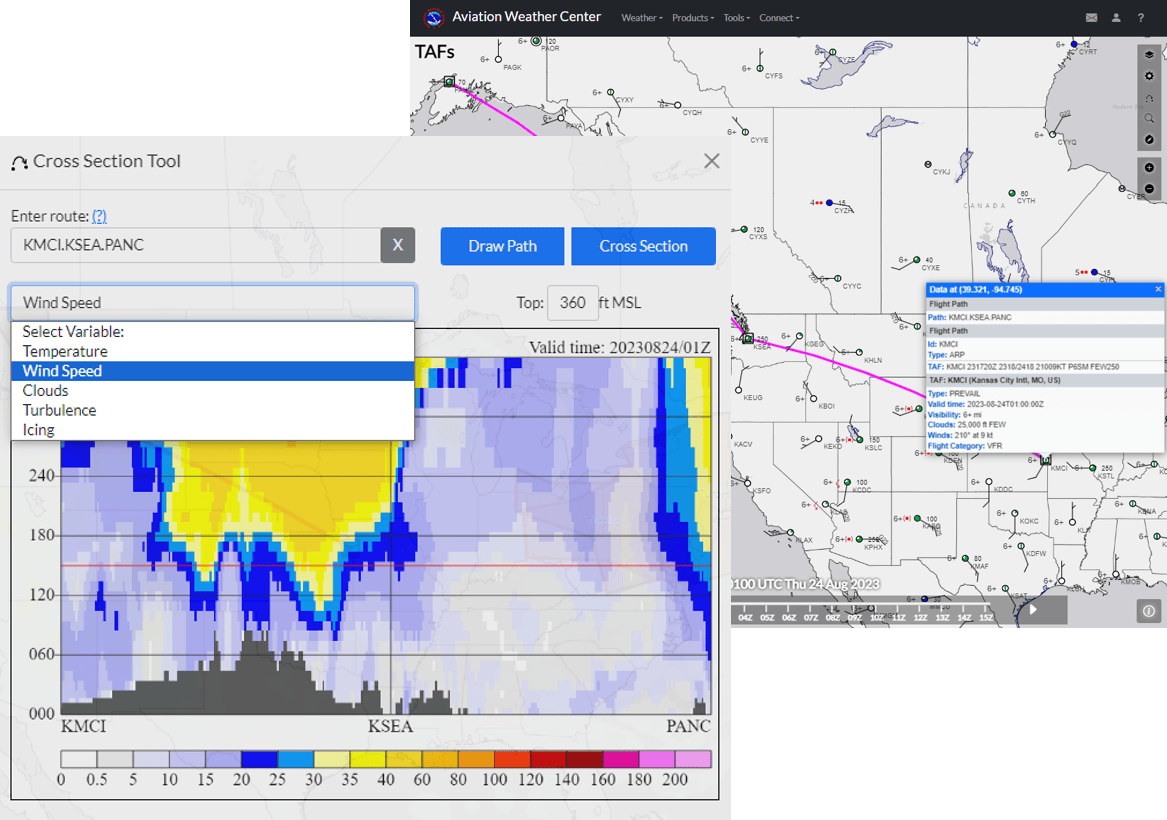The height and width of the screenshot is (820, 1167).
Task: Open the Tools menu
Action: (x=736, y=18)
